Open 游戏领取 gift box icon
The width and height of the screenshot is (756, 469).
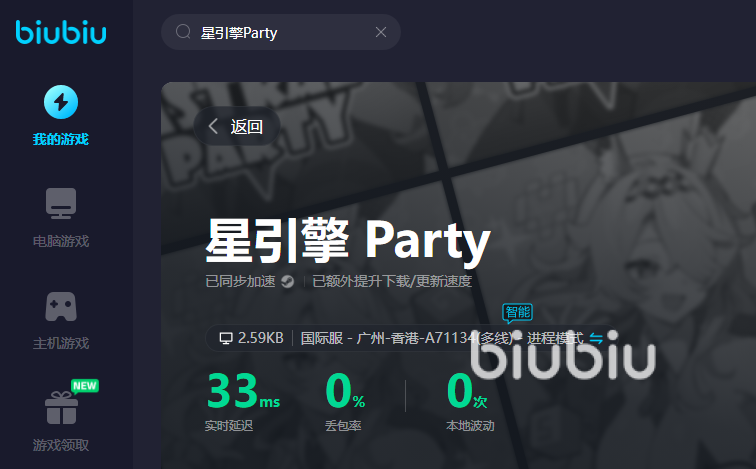click(61, 407)
